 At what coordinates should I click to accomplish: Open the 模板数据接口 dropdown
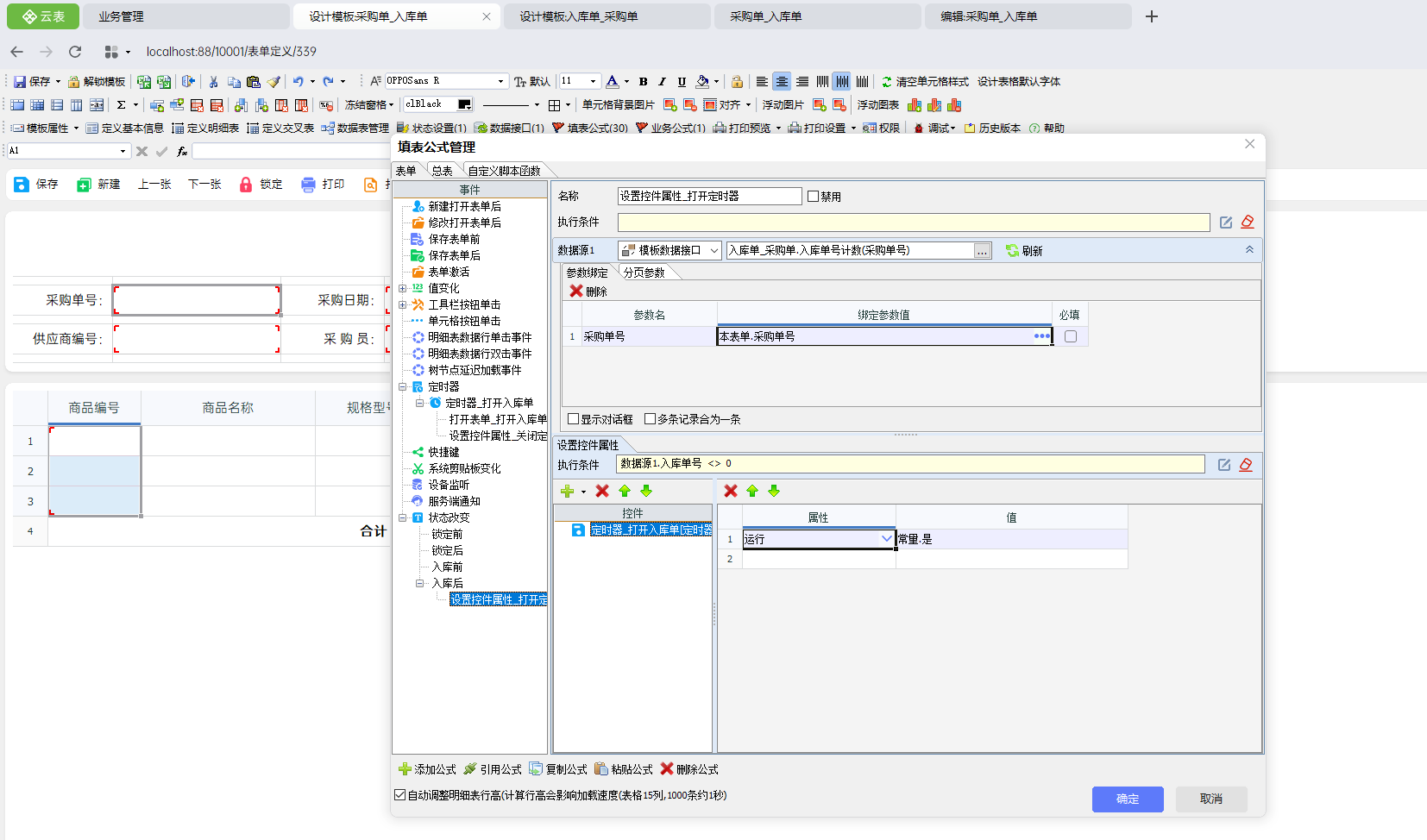713,251
